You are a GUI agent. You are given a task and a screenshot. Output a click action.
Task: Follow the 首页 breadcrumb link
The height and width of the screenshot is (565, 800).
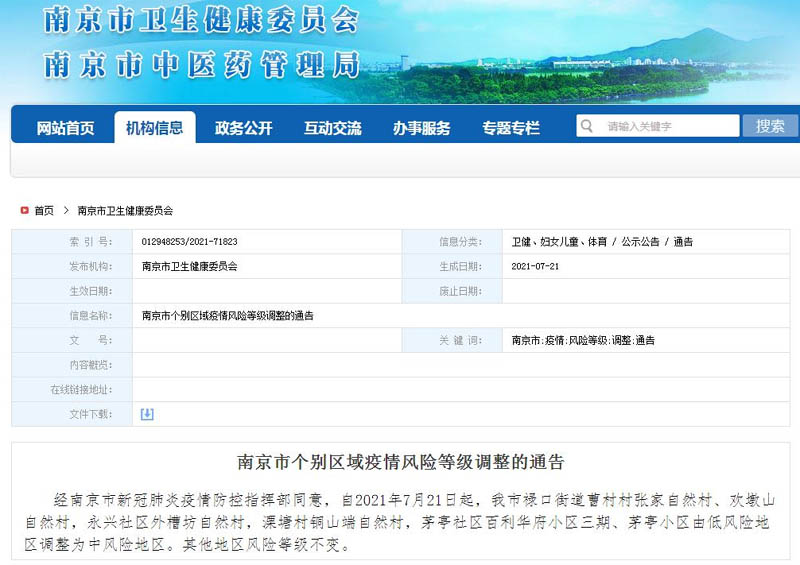44,210
